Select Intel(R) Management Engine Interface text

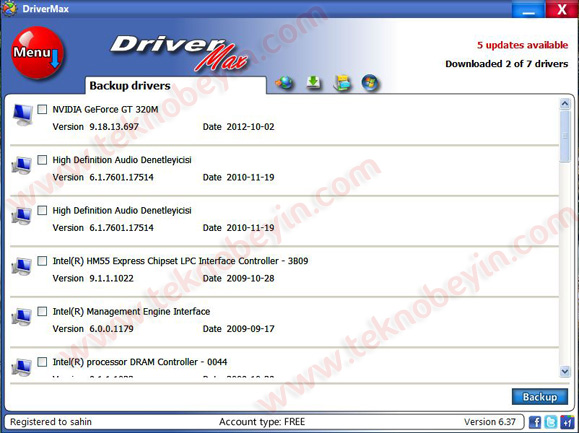click(x=131, y=312)
